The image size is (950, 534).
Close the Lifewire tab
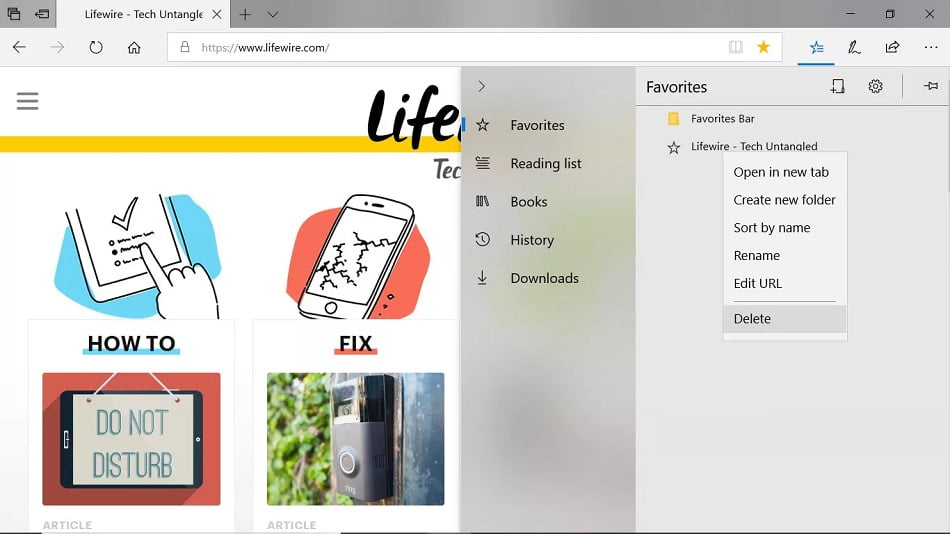pyautogui.click(x=216, y=14)
